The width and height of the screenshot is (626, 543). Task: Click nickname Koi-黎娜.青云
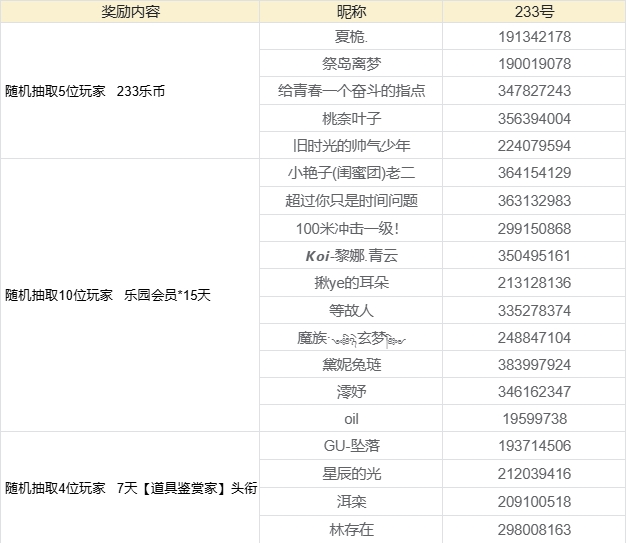pos(351,255)
